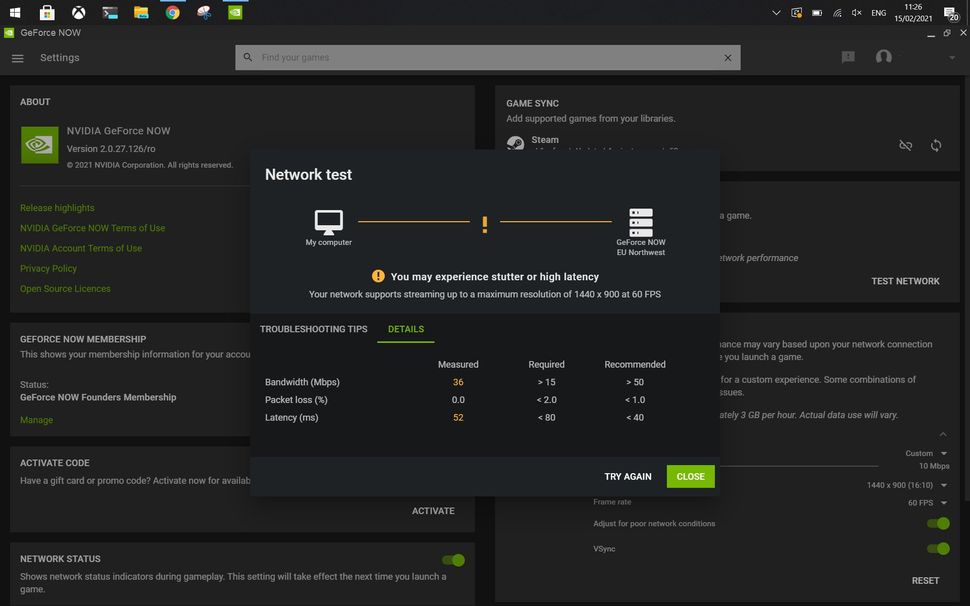Image resolution: width=970 pixels, height=606 pixels.
Task: Clear the search field with the X
Action: tap(728, 57)
